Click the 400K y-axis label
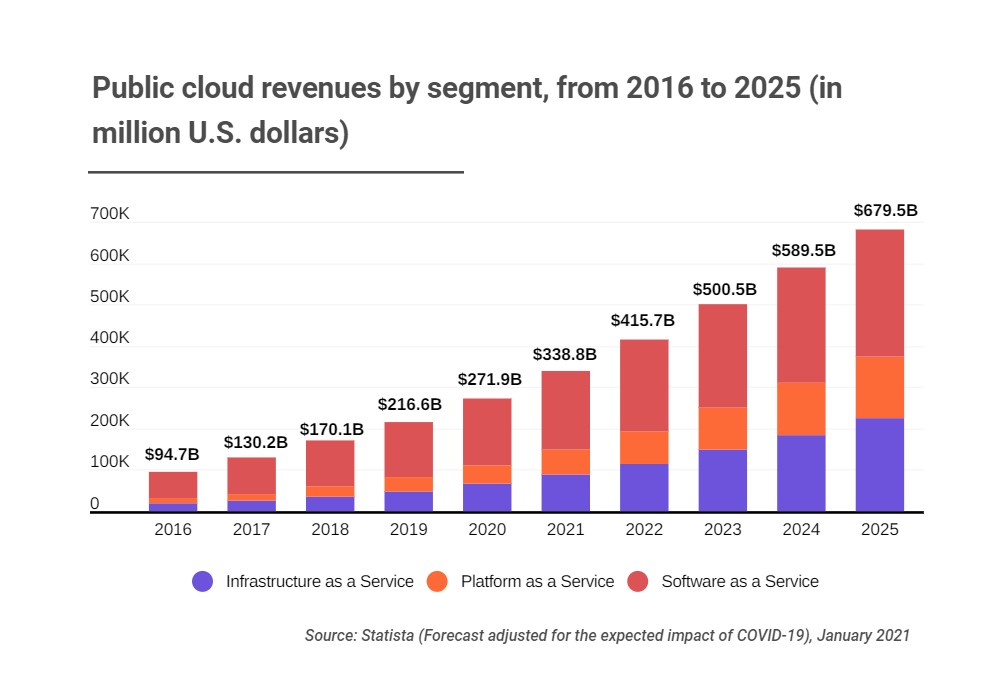This screenshot has width=1001, height=683. click(x=110, y=337)
